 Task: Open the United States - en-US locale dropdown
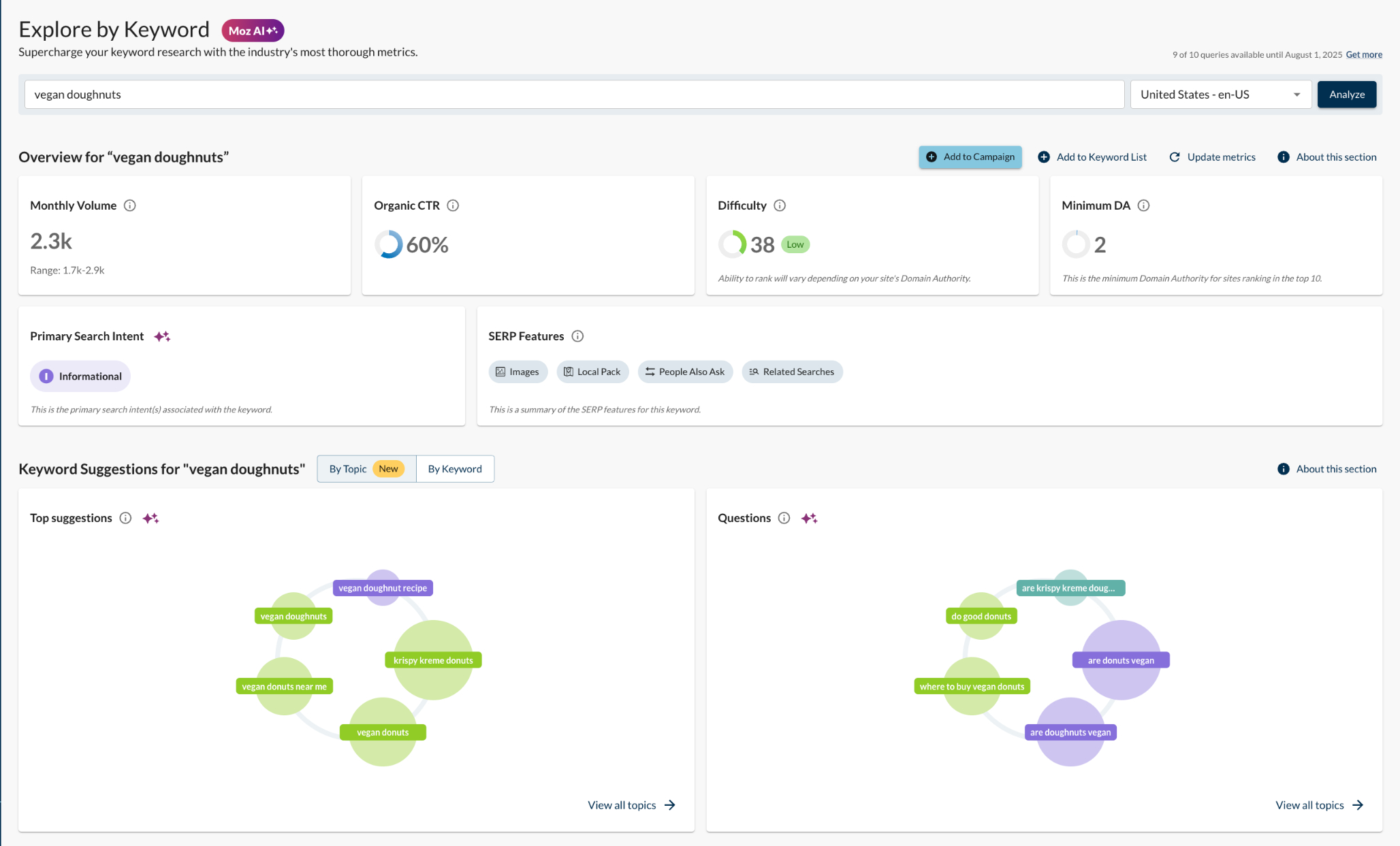point(1221,95)
